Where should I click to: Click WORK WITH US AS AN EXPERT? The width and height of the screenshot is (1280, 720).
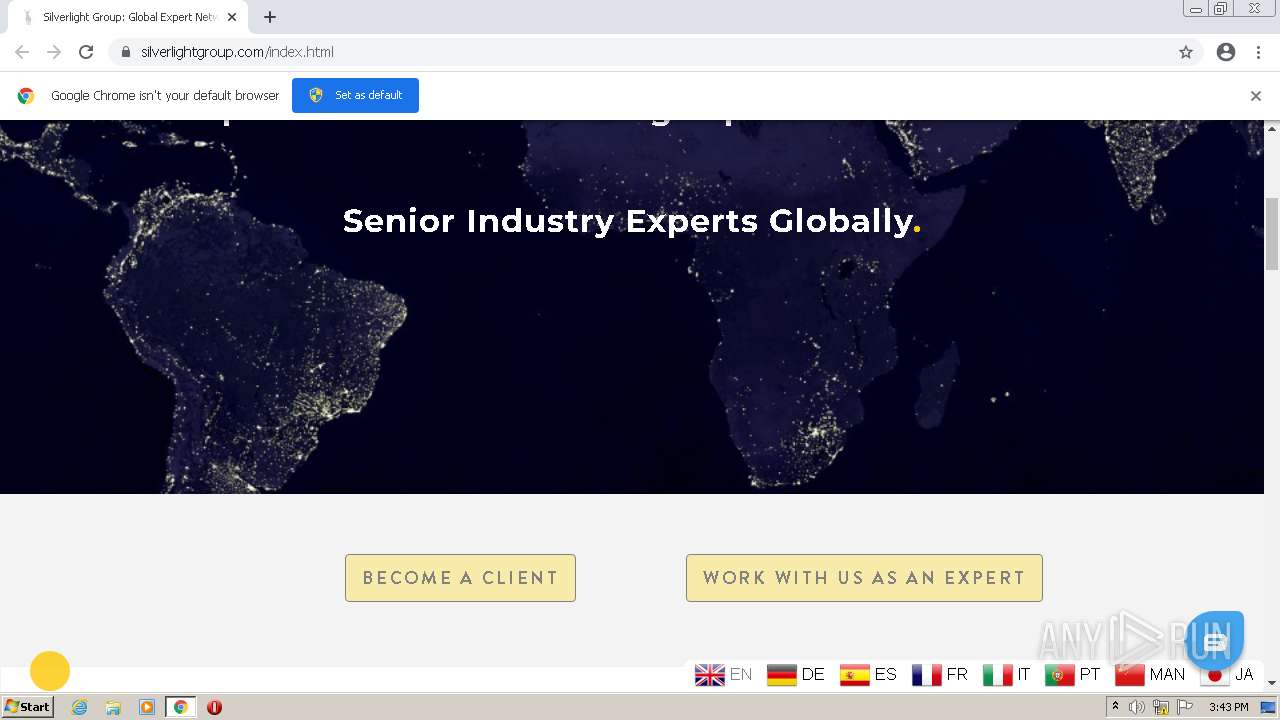pyautogui.click(x=864, y=578)
